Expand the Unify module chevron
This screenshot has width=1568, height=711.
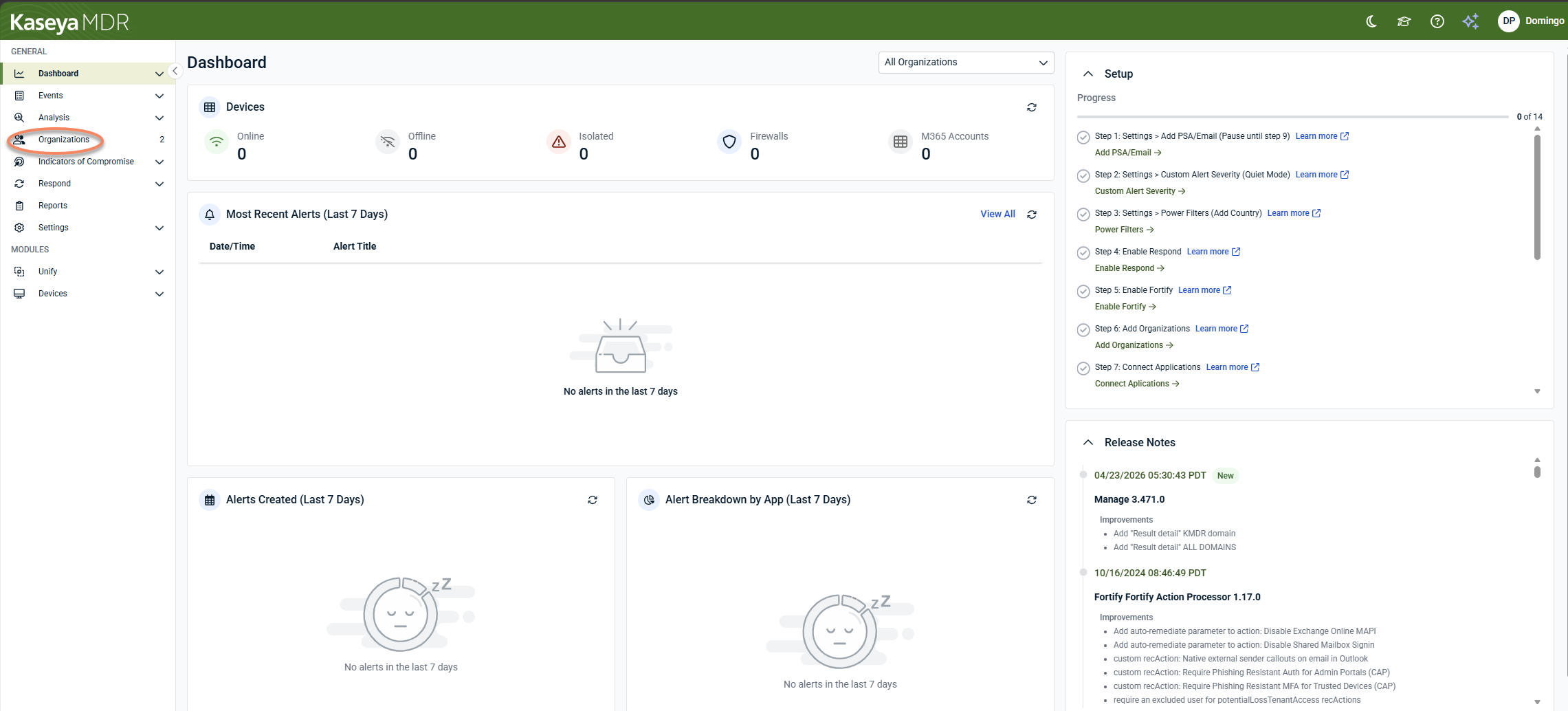pos(159,272)
